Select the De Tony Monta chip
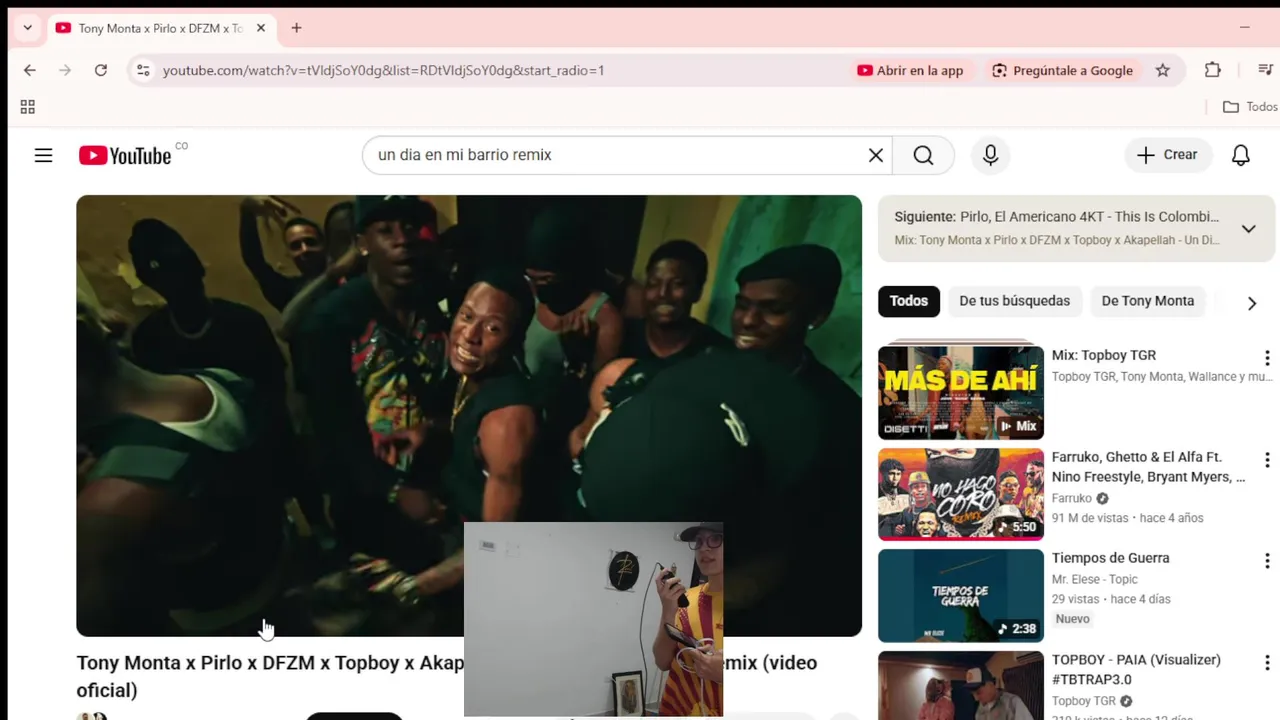Screen dimensions: 1280x720 [x=1147, y=301]
